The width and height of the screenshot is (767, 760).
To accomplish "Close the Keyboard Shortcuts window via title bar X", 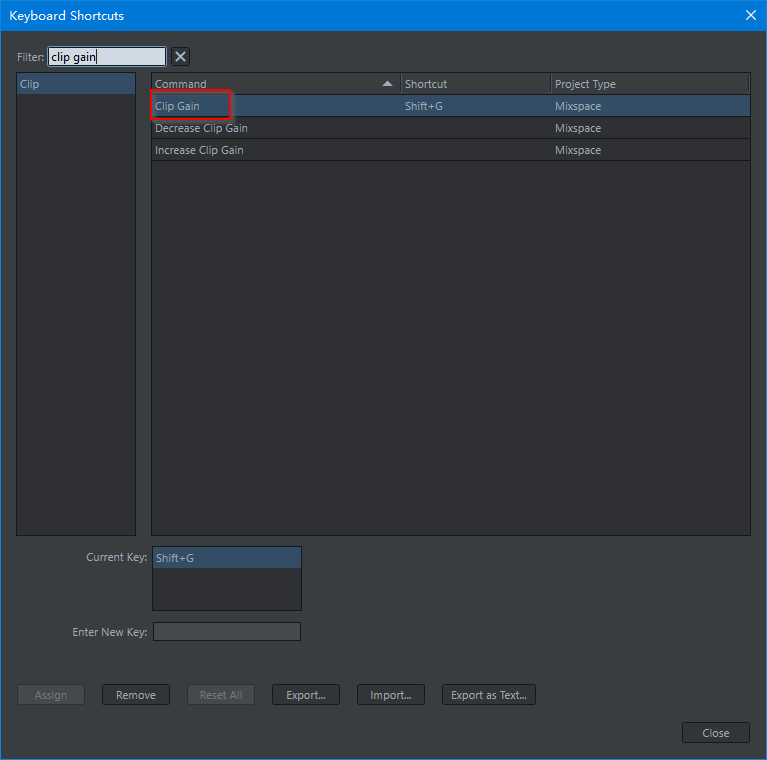I will pyautogui.click(x=750, y=15).
